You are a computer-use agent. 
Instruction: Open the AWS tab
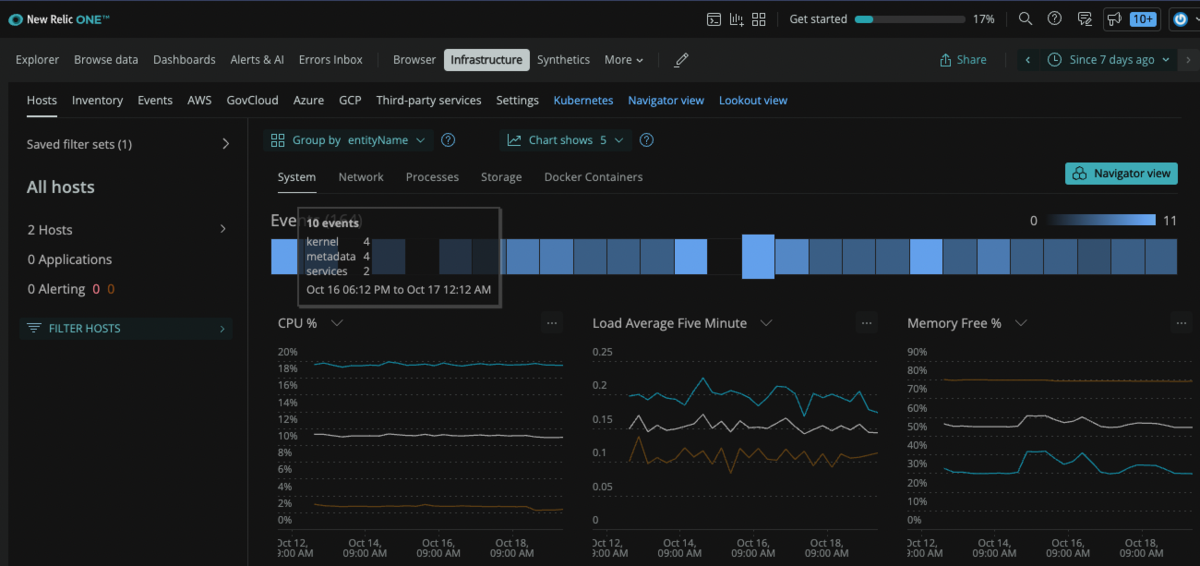pos(199,100)
